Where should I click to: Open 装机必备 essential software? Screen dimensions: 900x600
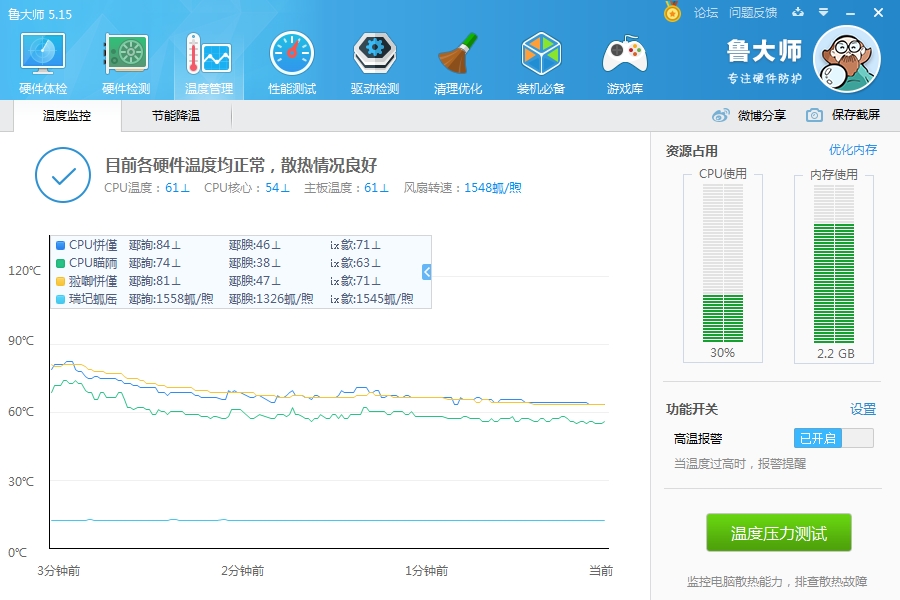(541, 64)
